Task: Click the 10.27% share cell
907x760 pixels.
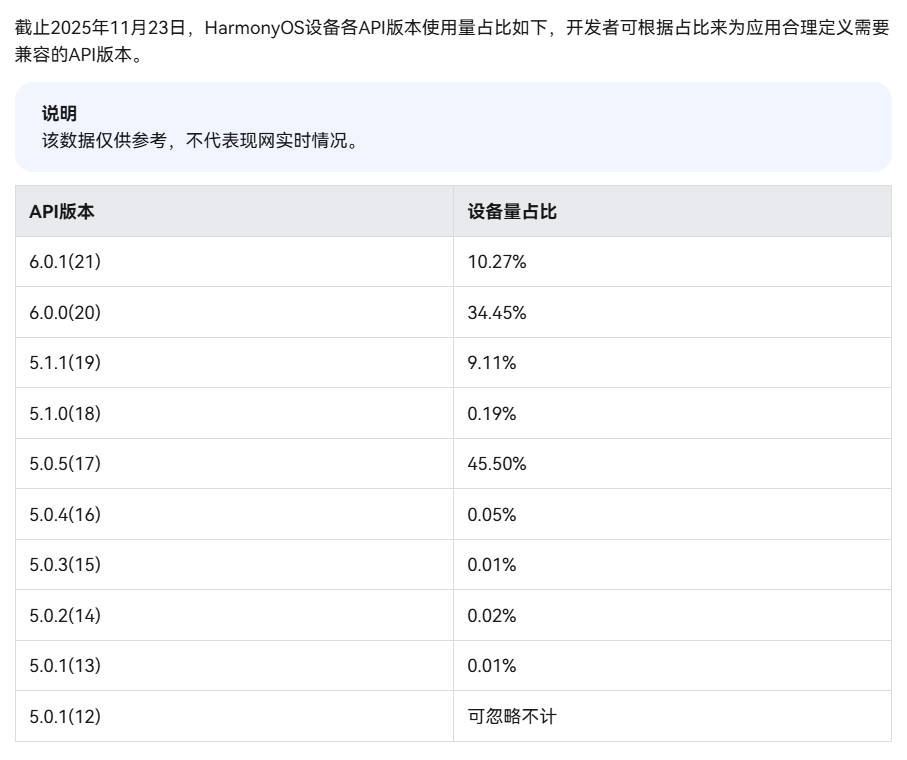Action: (497, 262)
